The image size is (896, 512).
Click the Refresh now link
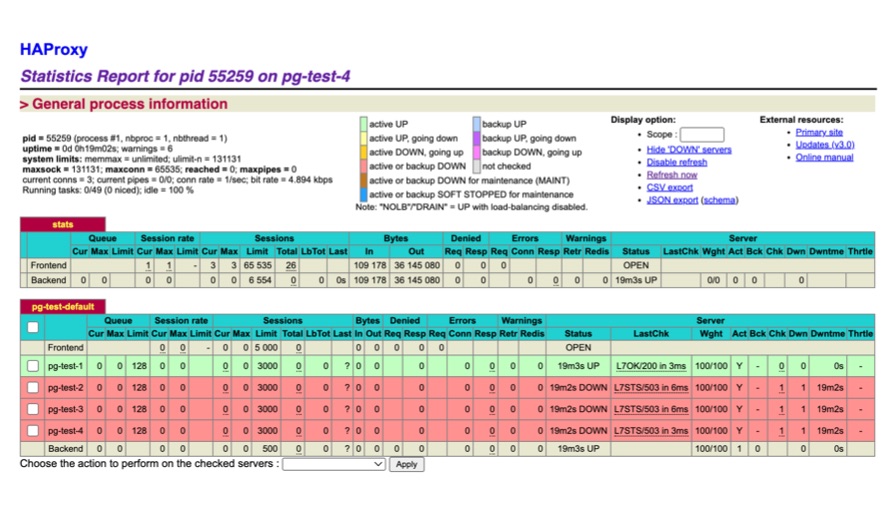click(671, 175)
